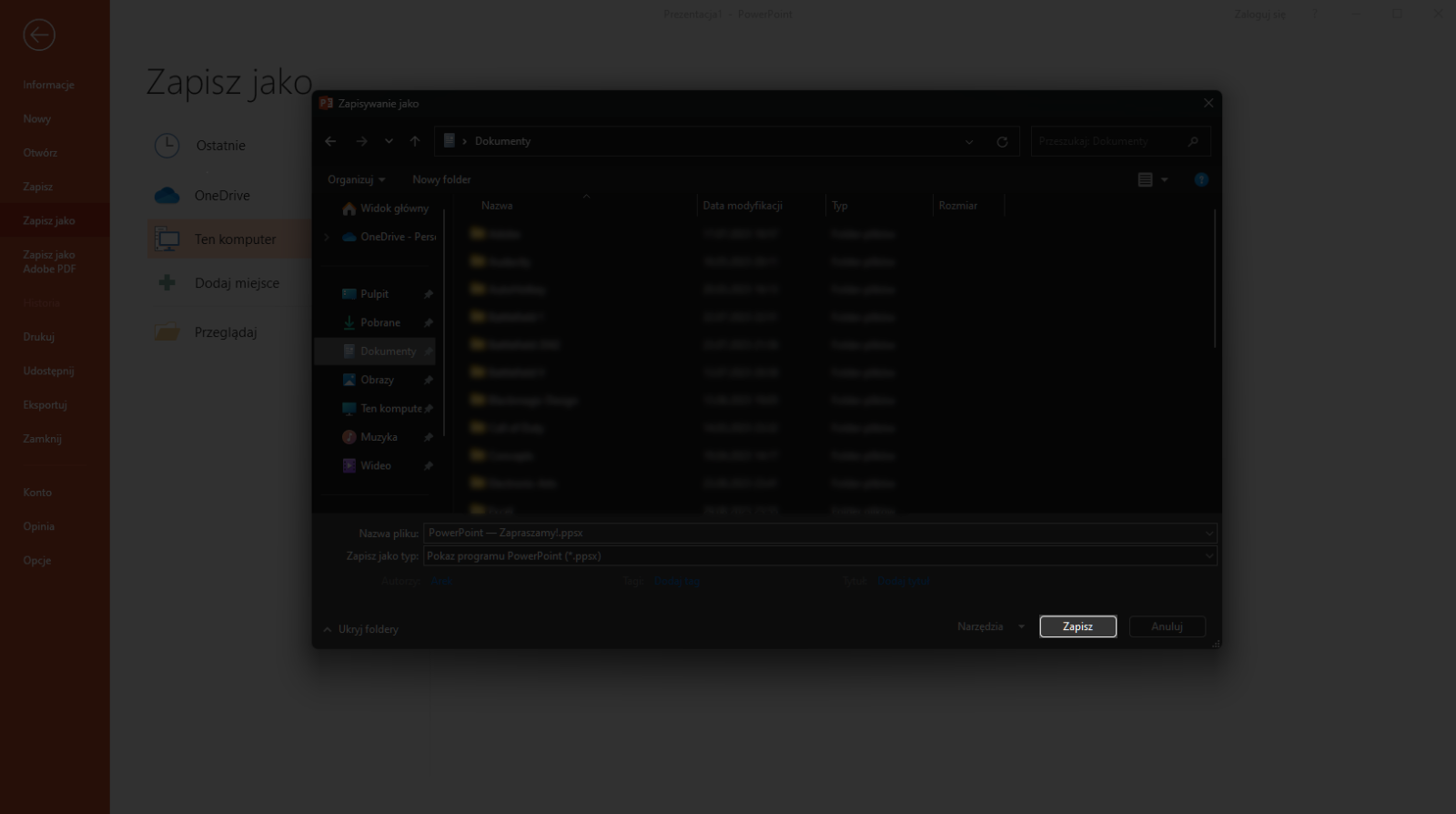The image size is (1456, 814).
Task: Select Zapisz in backstage menu
Action: click(38, 187)
